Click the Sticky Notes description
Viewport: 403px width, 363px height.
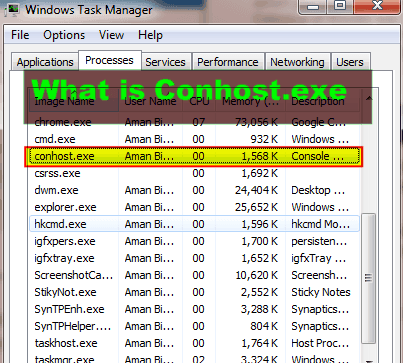click(x=321, y=292)
